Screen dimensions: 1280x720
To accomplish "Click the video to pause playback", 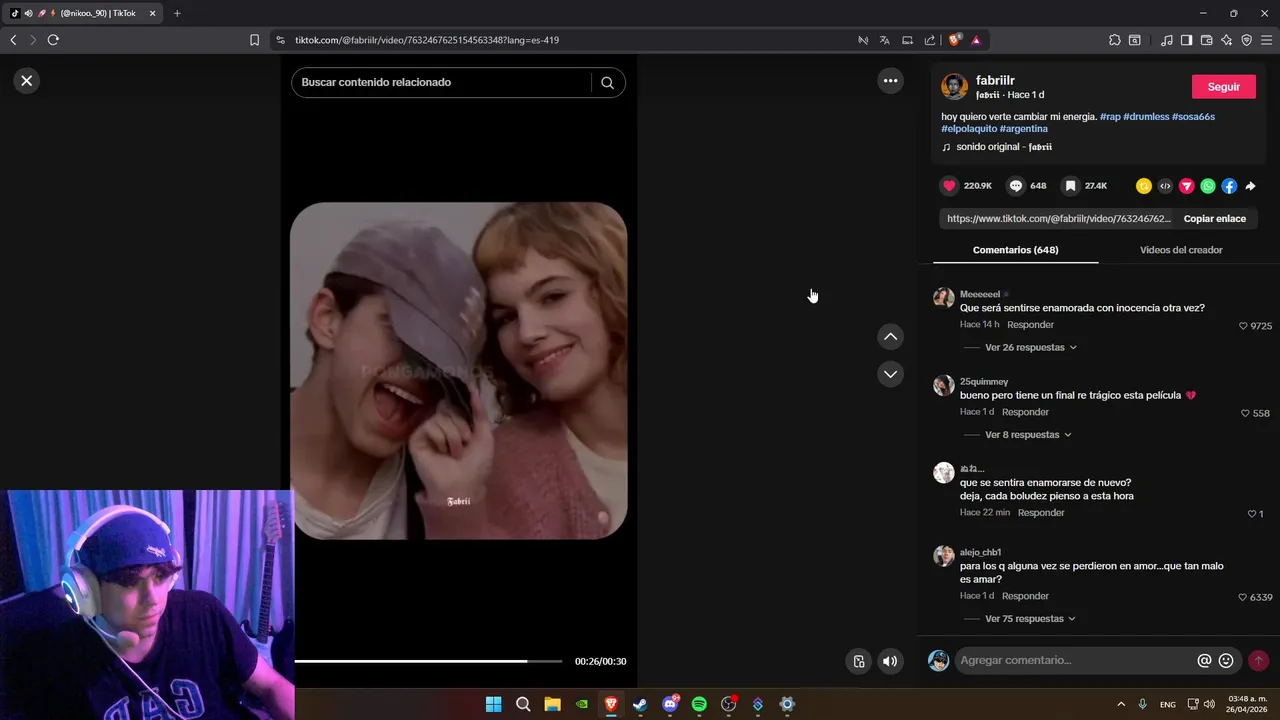I will point(459,371).
